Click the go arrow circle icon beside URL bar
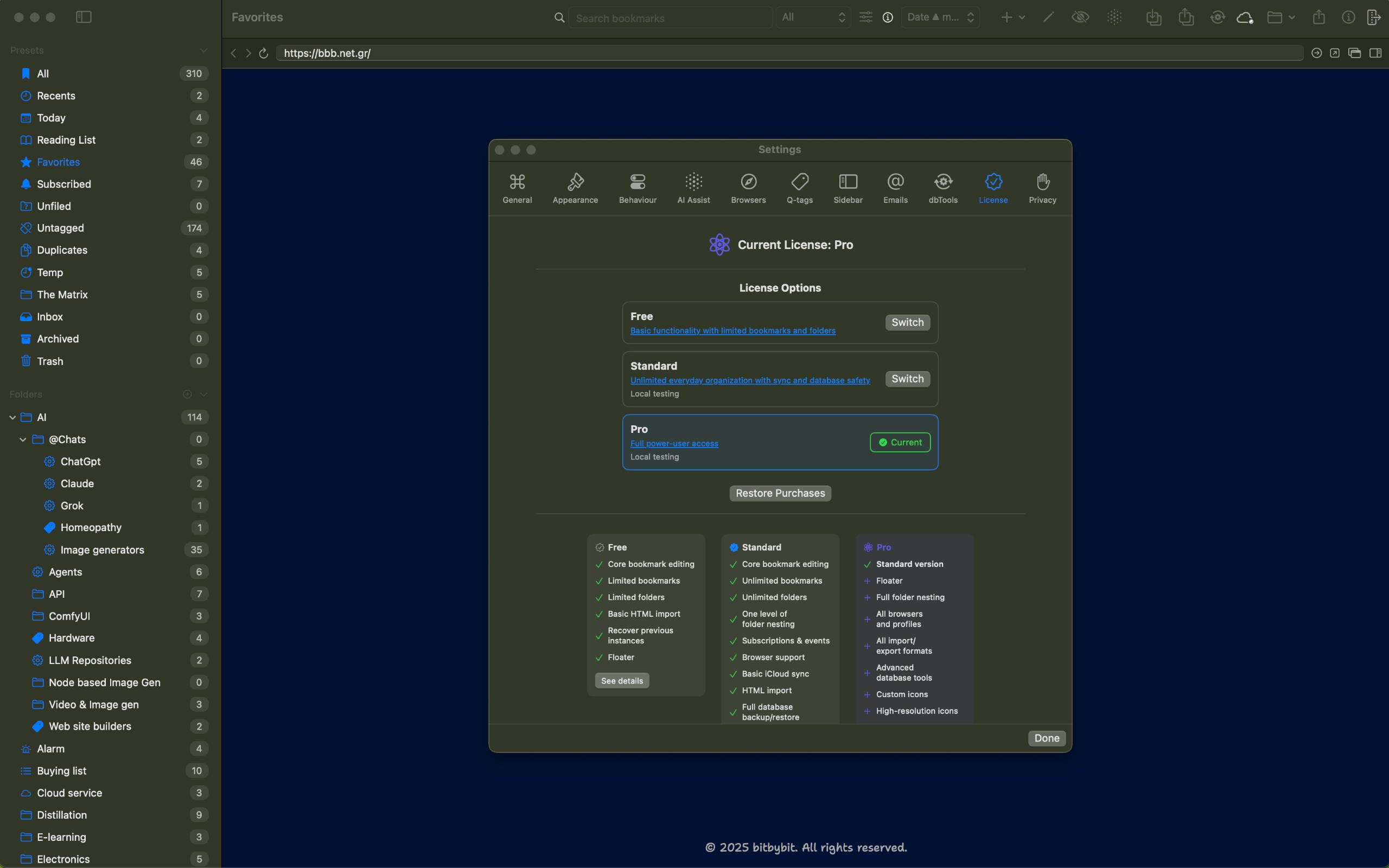This screenshot has height=868, width=1389. click(1317, 53)
